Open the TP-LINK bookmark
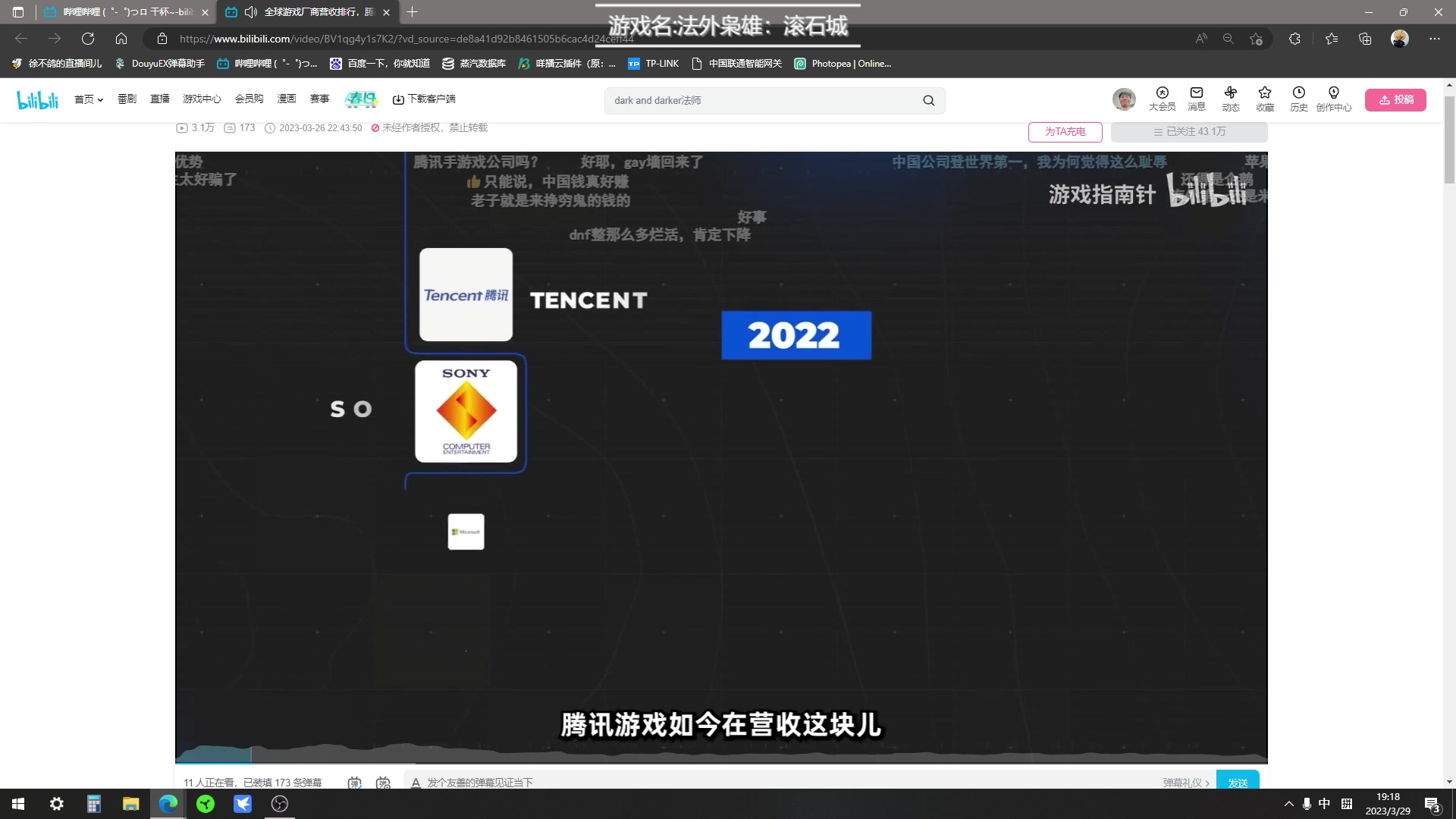The height and width of the screenshot is (819, 1456). (654, 64)
